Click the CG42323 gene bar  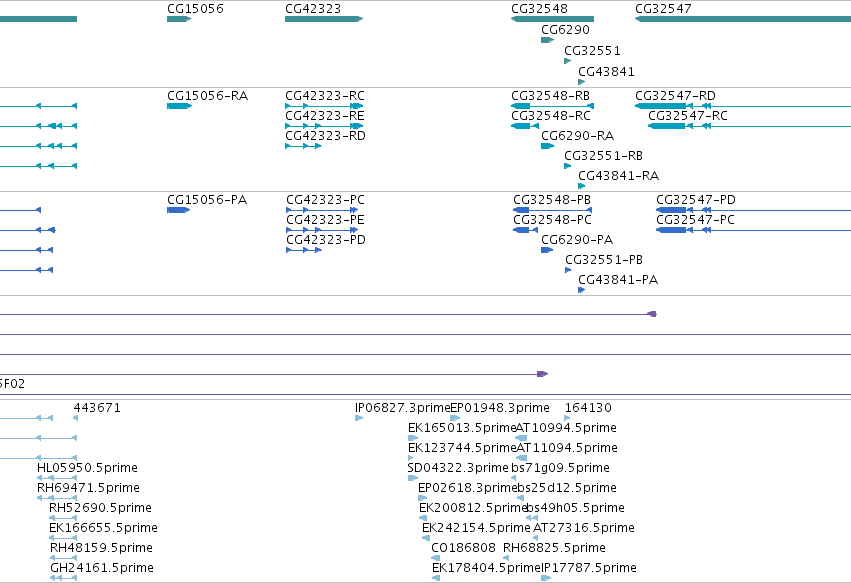click(x=324, y=19)
